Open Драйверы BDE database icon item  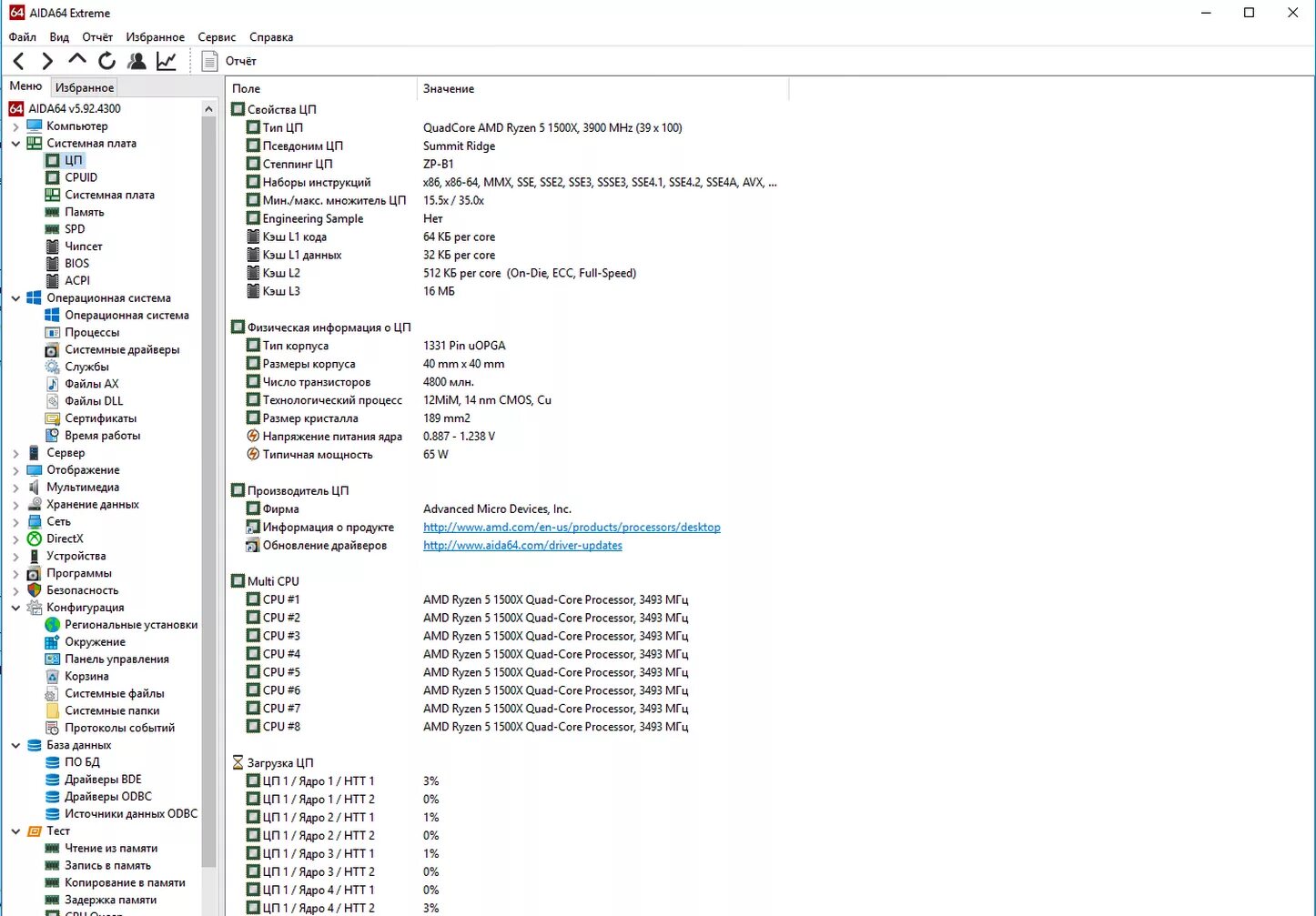[52, 780]
